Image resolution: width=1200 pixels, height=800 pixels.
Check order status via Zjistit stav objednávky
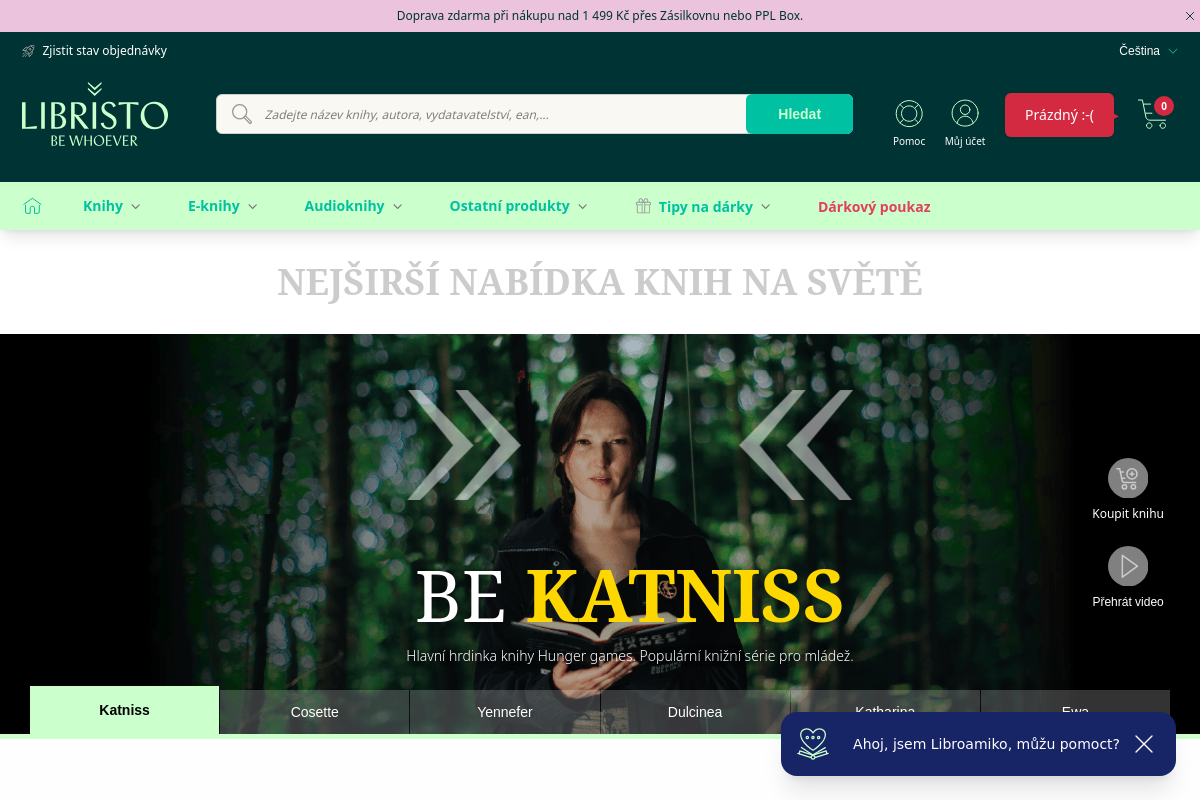click(x=94, y=50)
